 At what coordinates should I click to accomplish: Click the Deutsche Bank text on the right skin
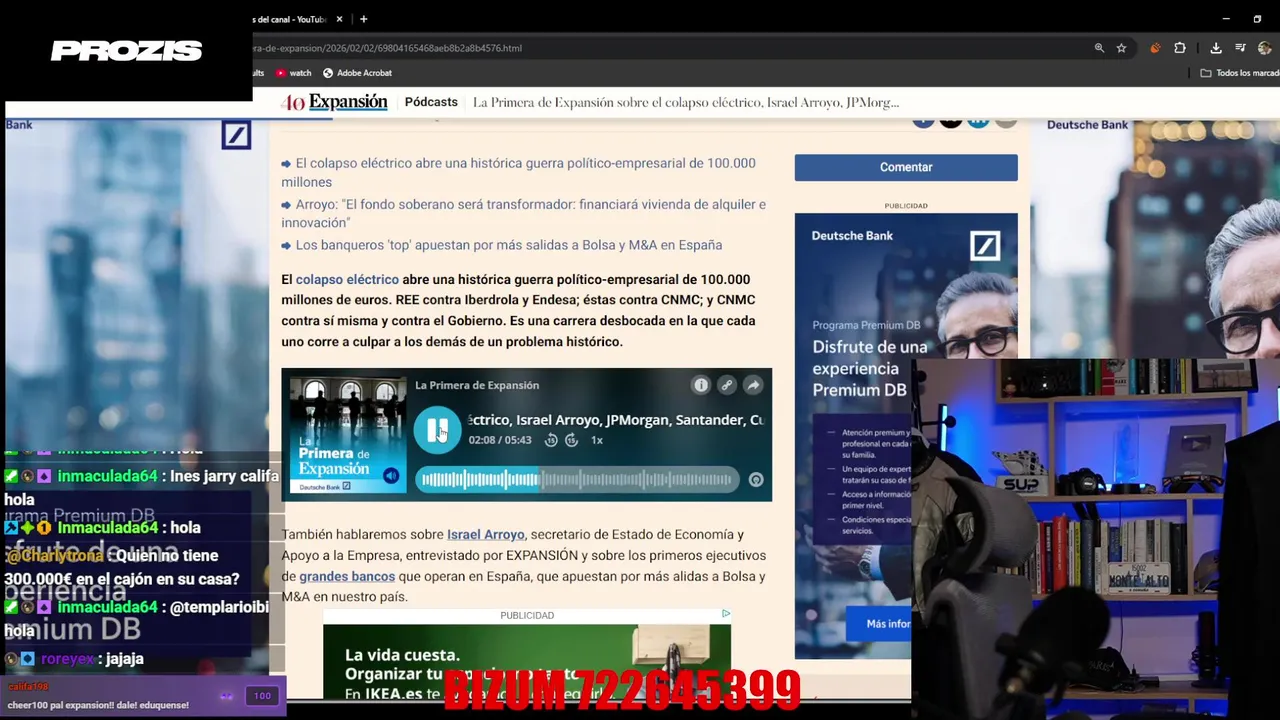pyautogui.click(x=1087, y=125)
